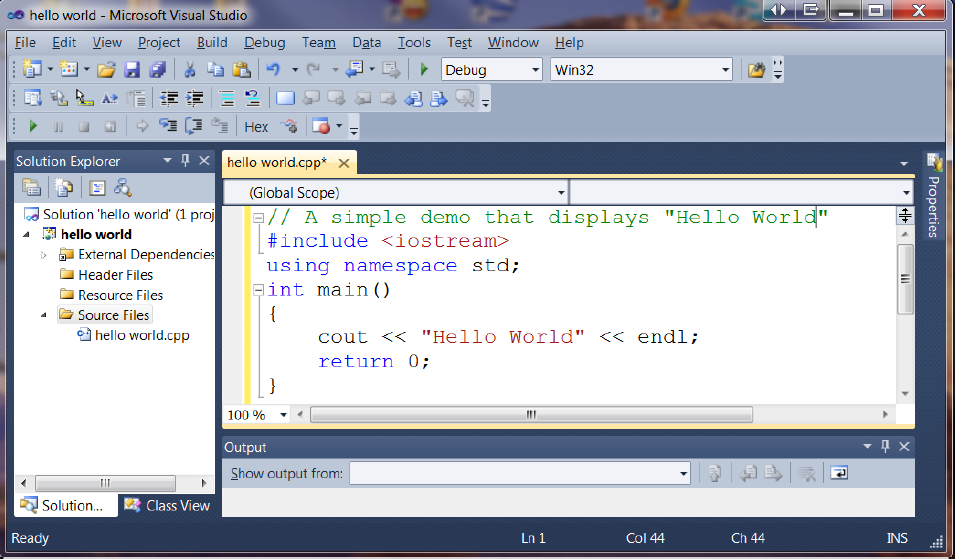Image resolution: width=955 pixels, height=559 pixels.
Task: Click the Step Into icon
Action: click(x=168, y=126)
